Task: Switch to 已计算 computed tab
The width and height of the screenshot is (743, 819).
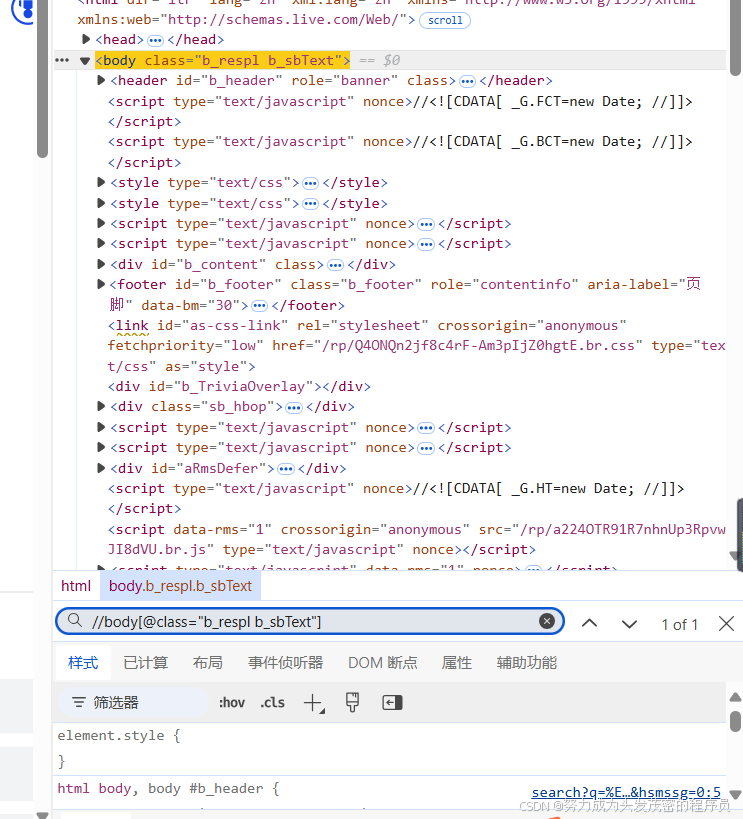Action: [x=145, y=662]
